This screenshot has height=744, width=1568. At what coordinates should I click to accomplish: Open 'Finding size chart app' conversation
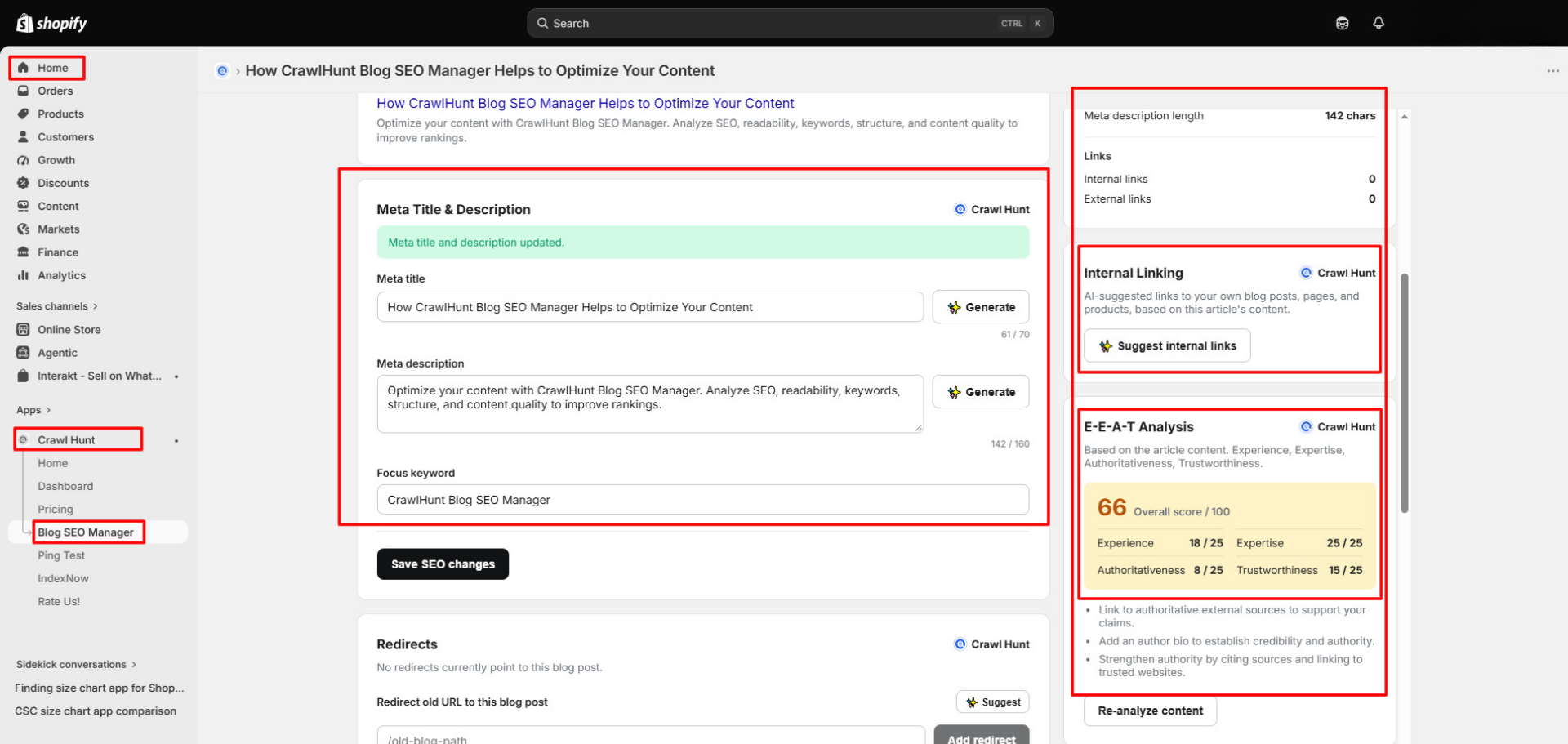pyautogui.click(x=100, y=688)
